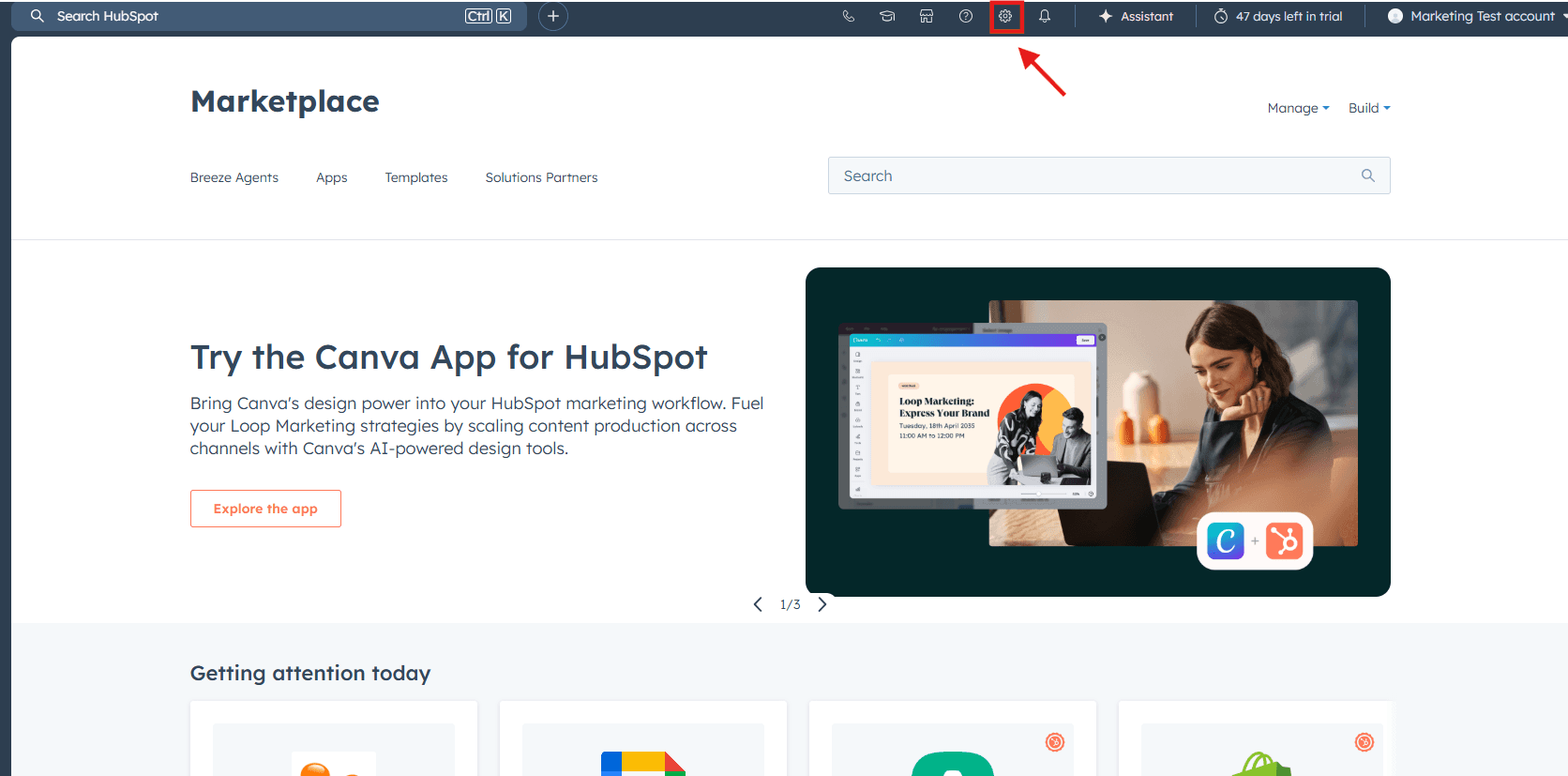Screen dimensions: 1568x776
Task: Click the Marketplace search magnifier icon
Action: coord(1368,175)
